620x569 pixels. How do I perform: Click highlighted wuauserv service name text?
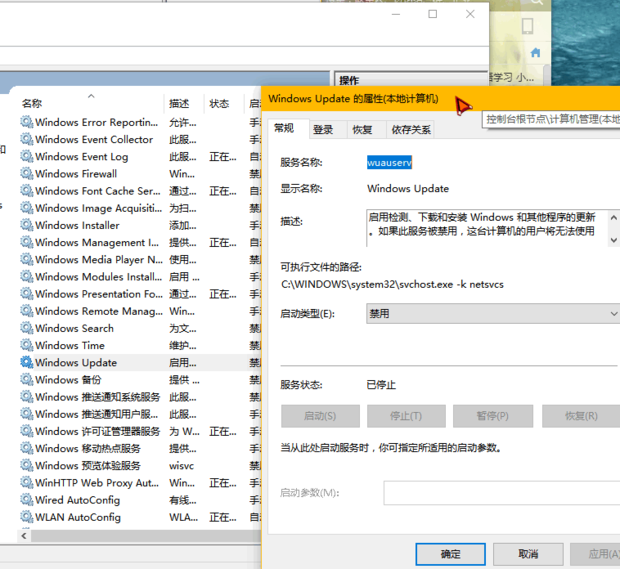click(x=389, y=162)
